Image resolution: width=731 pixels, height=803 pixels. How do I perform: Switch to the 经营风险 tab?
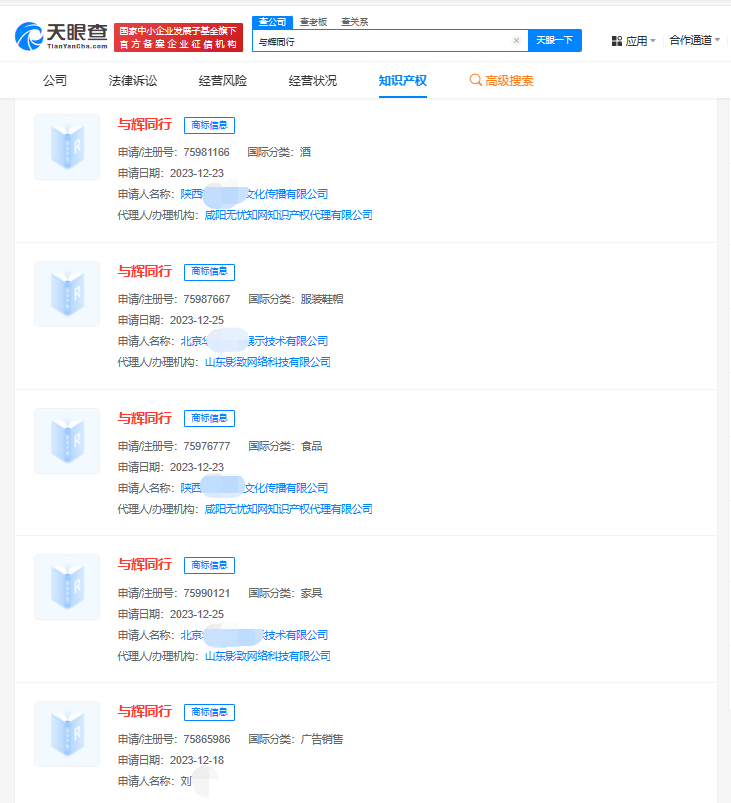(x=223, y=80)
